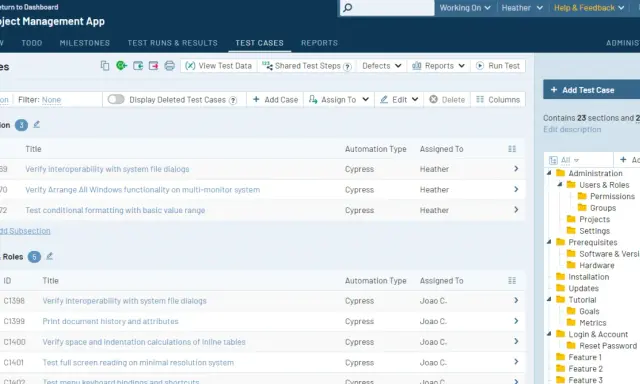Click the magnifier icon in search box

coord(347,8)
